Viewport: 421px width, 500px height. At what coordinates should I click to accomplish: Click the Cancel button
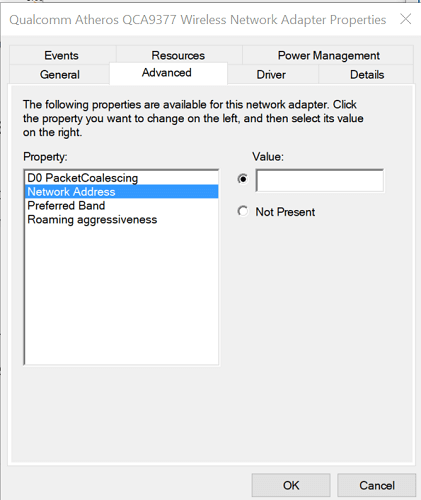tap(377, 485)
